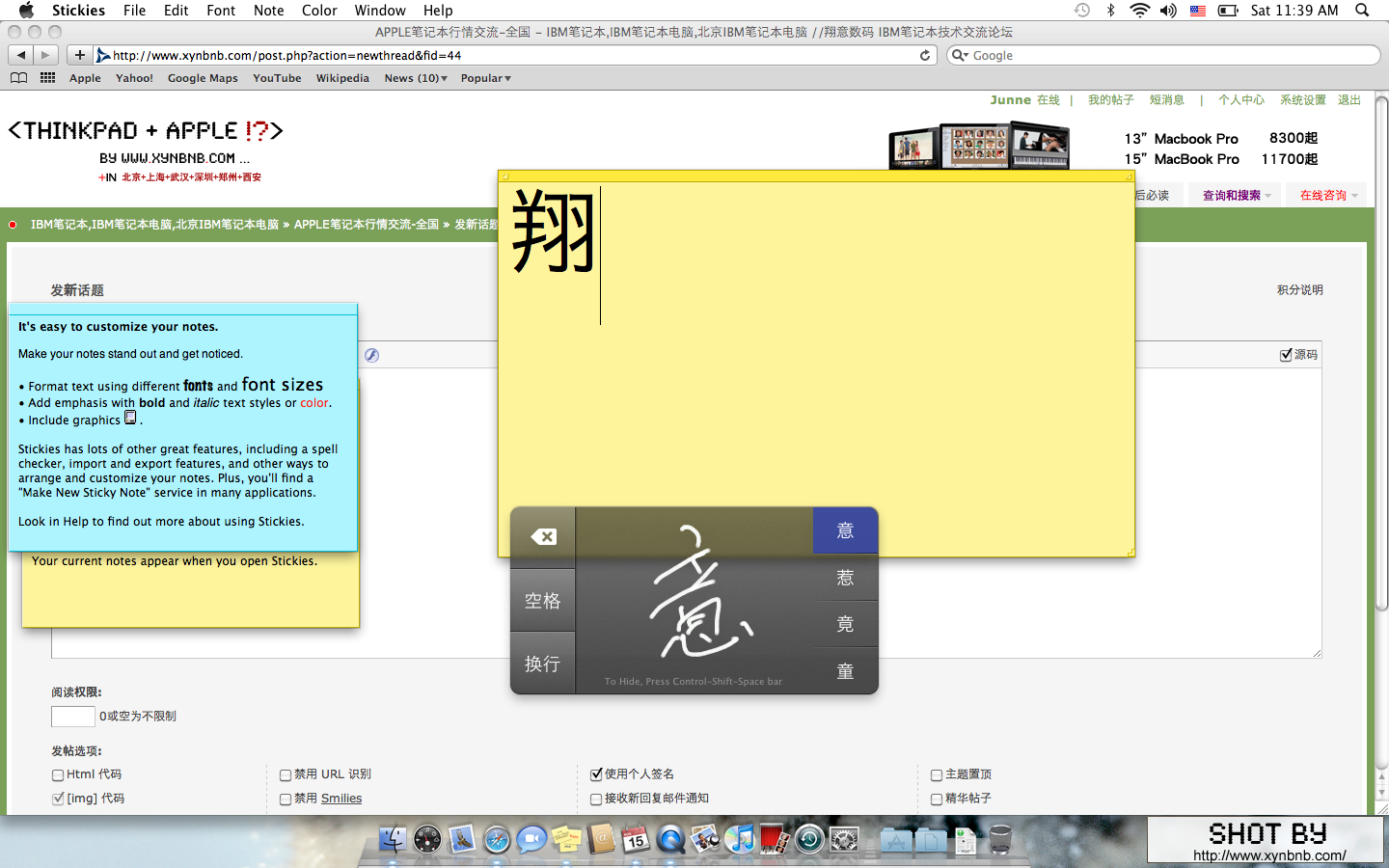This screenshot has height=868, width=1389.
Task: Open iChat from the Dock
Action: point(531,839)
